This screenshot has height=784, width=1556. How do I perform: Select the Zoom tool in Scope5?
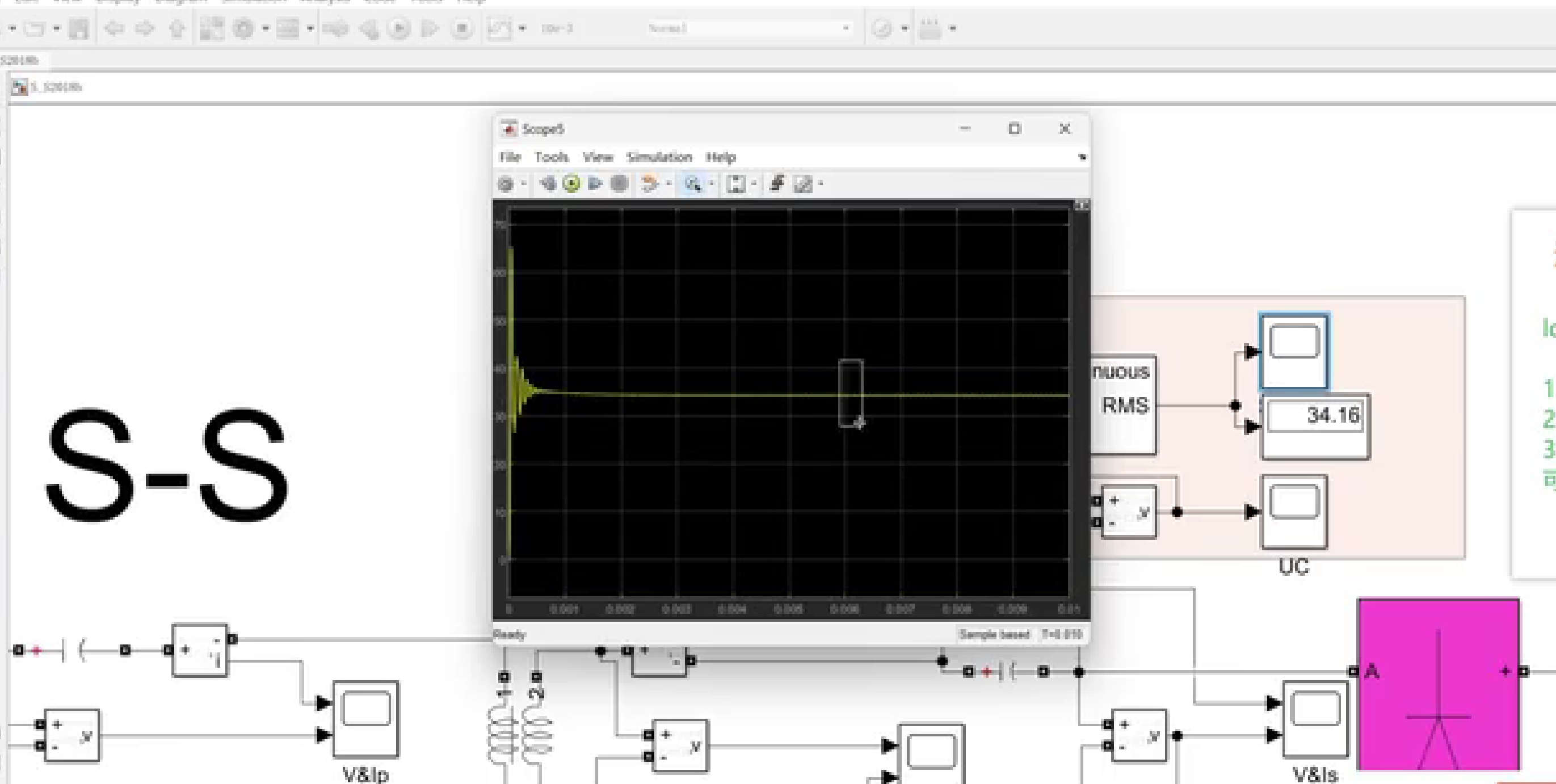(x=693, y=184)
